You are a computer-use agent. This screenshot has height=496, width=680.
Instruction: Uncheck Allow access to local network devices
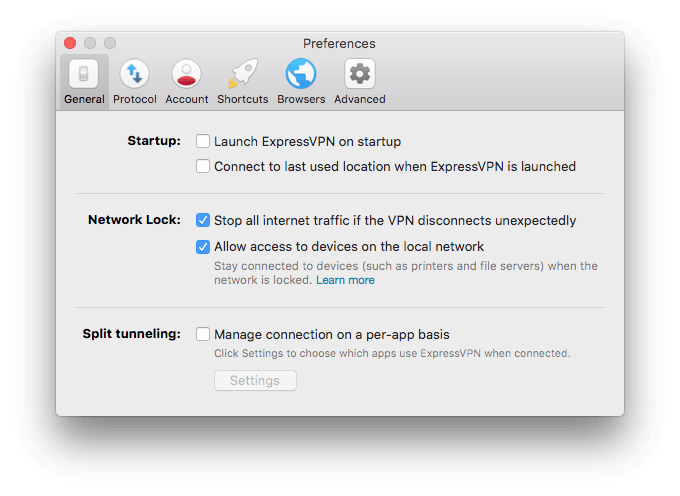(x=203, y=247)
